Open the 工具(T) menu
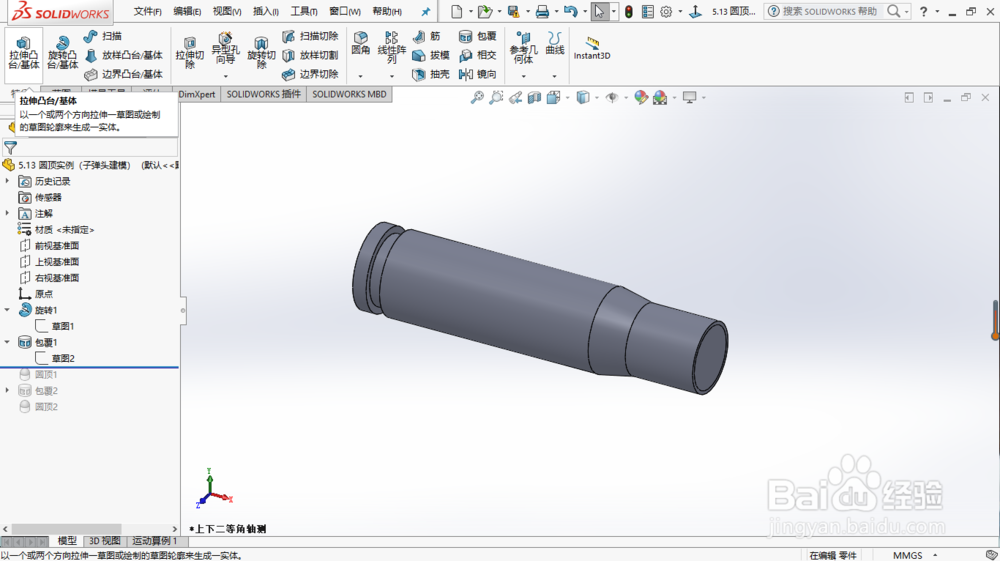Viewport: 1000px width, 561px height. click(x=304, y=11)
